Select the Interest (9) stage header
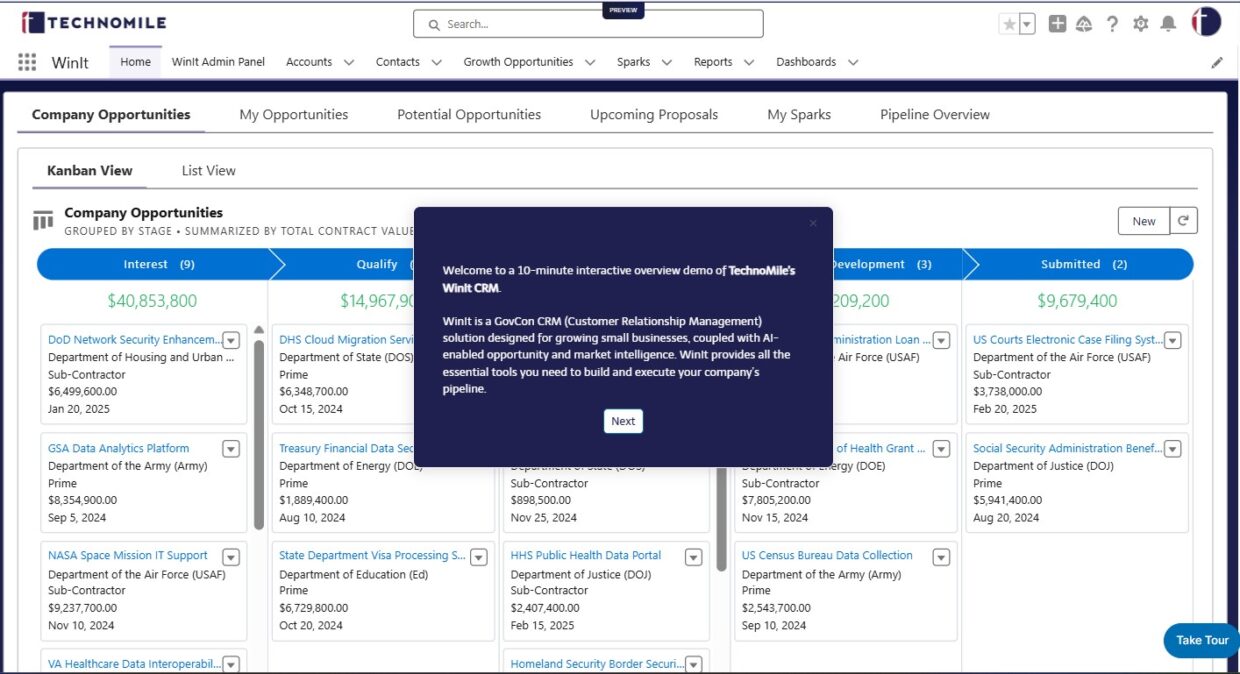The width and height of the screenshot is (1240, 674). [160, 264]
